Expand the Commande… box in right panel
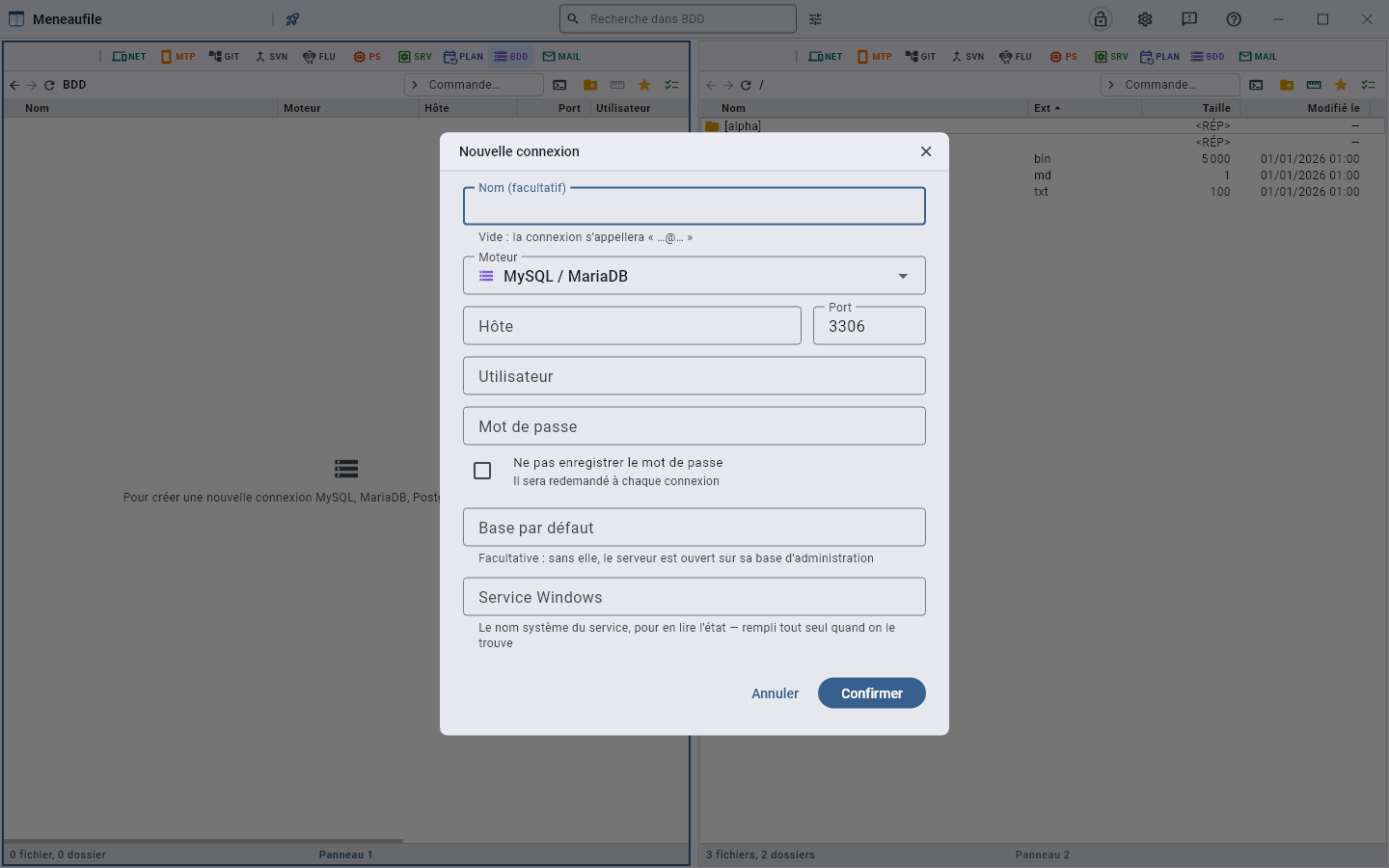This screenshot has height=868, width=1389. [x=1170, y=85]
